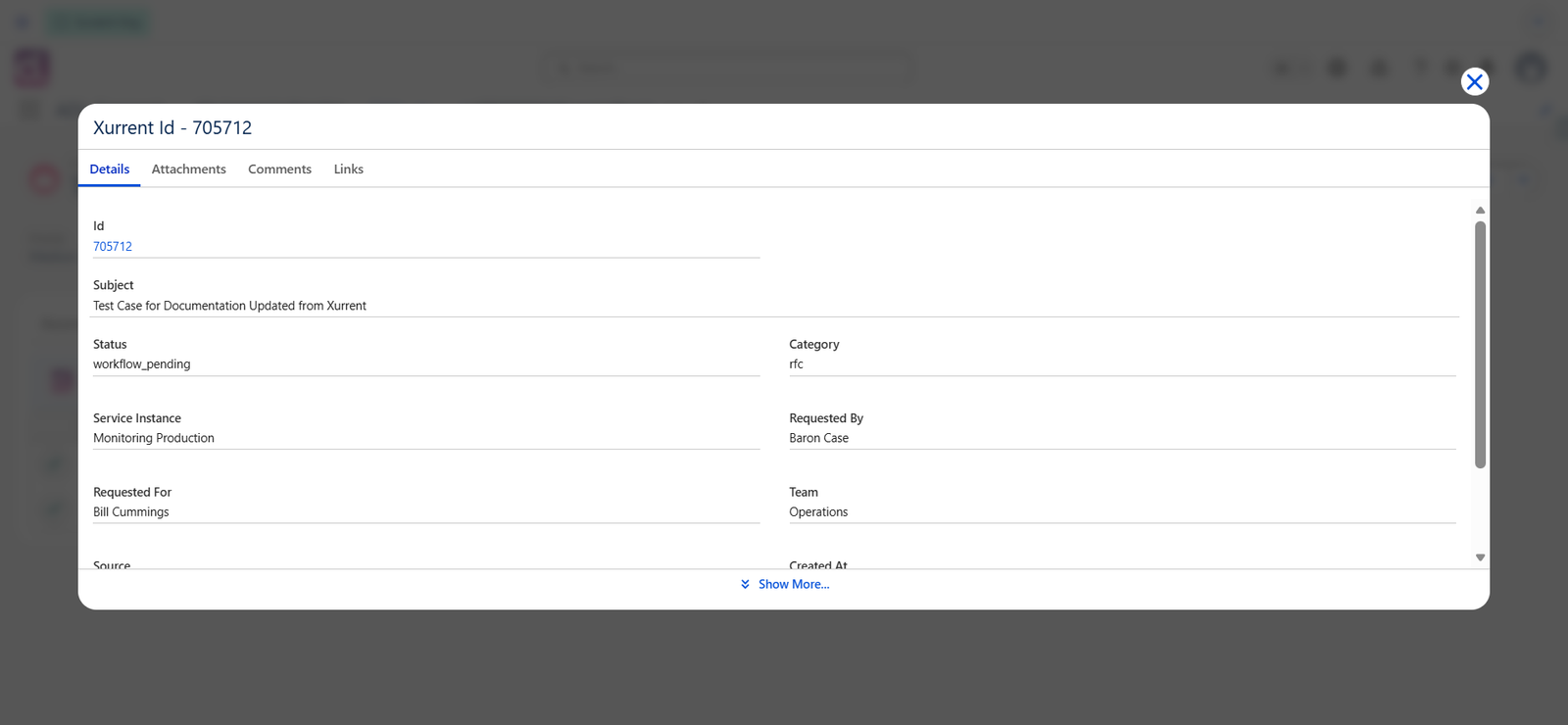Click the Service Instance value Monitoring Production

(154, 438)
